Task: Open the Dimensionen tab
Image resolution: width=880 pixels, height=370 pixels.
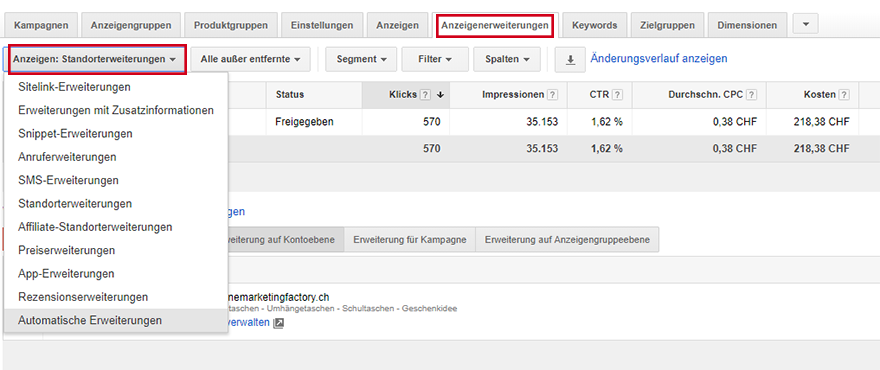Action: (x=747, y=25)
